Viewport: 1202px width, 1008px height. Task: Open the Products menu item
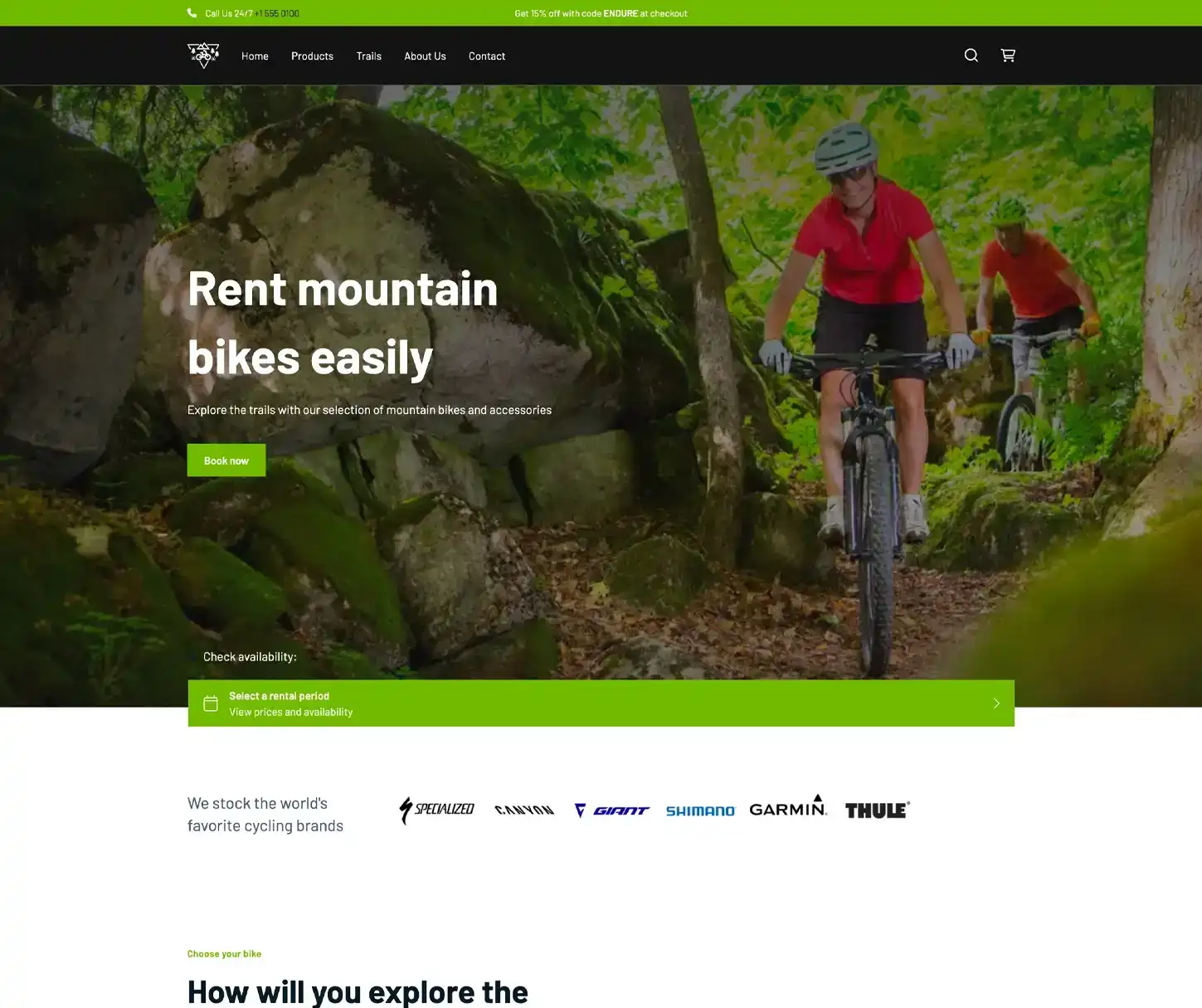pos(312,56)
